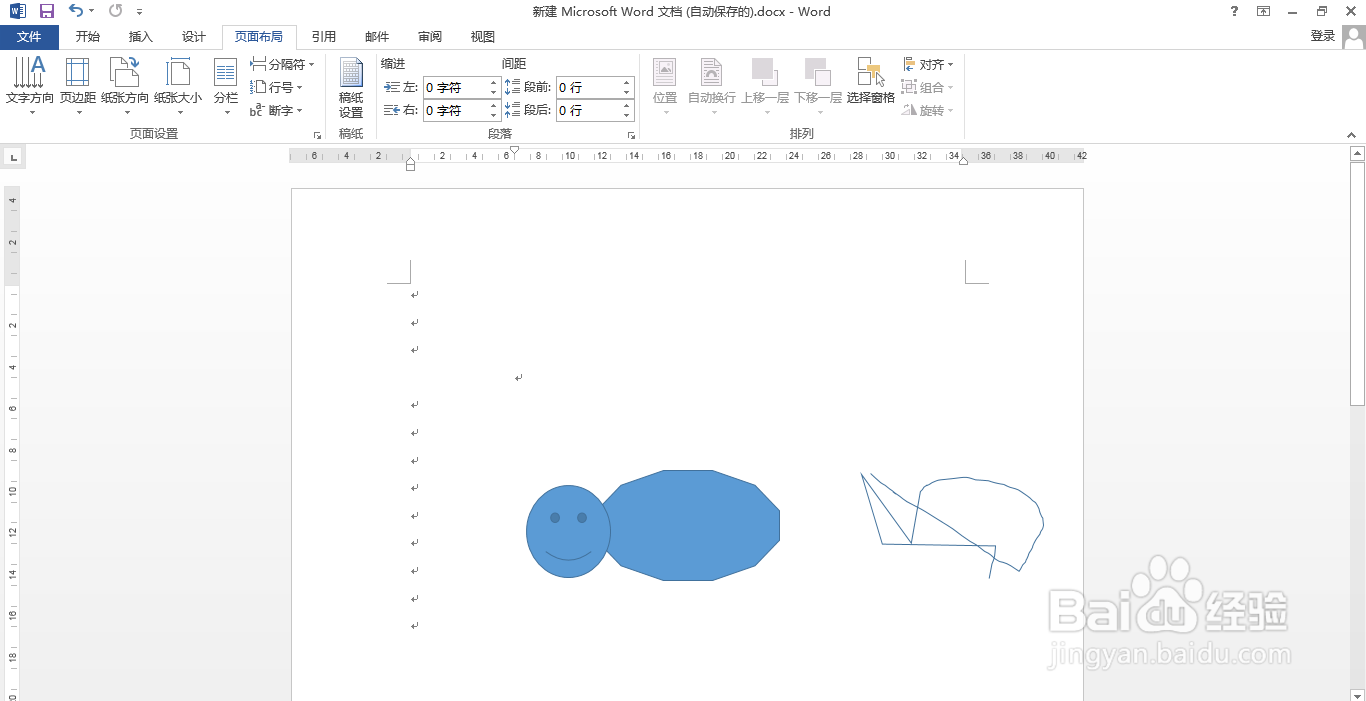Click the Redo icon in quick access toolbar
This screenshot has width=1366, height=701.
coord(115,11)
